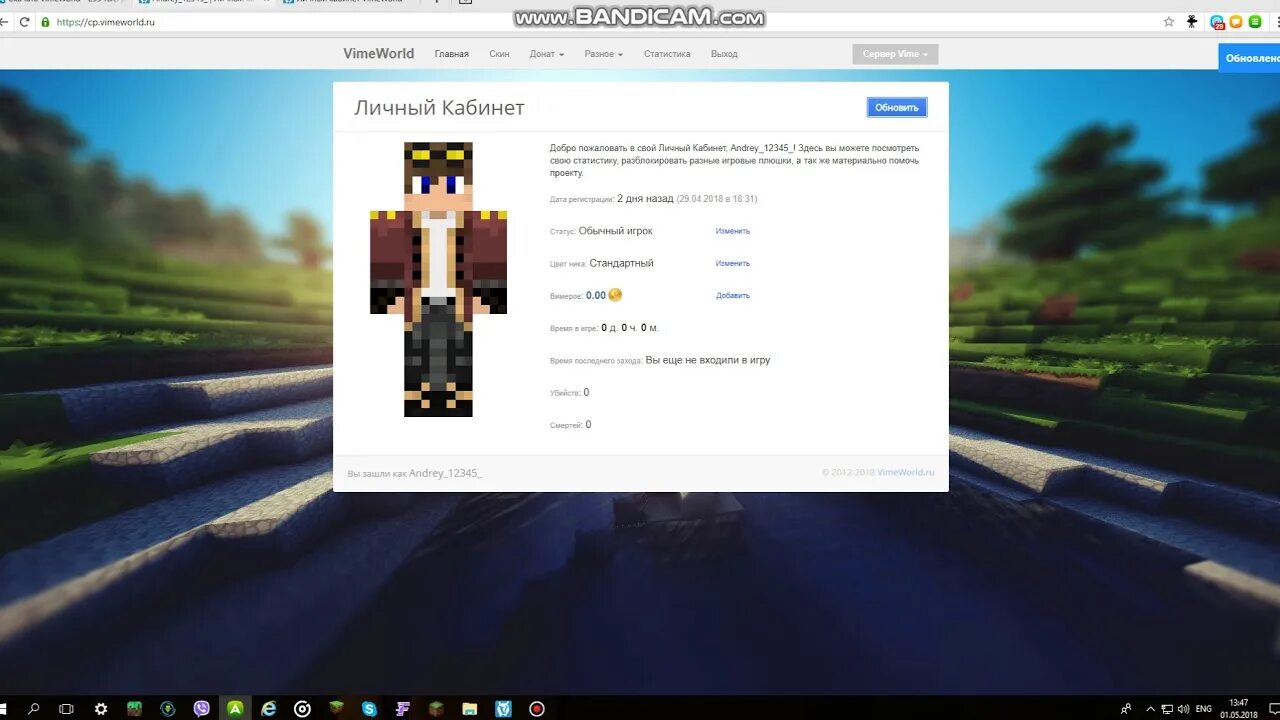Viewport: 1280px width, 720px height.
Task: Open volume control in system tray
Action: (1183, 709)
